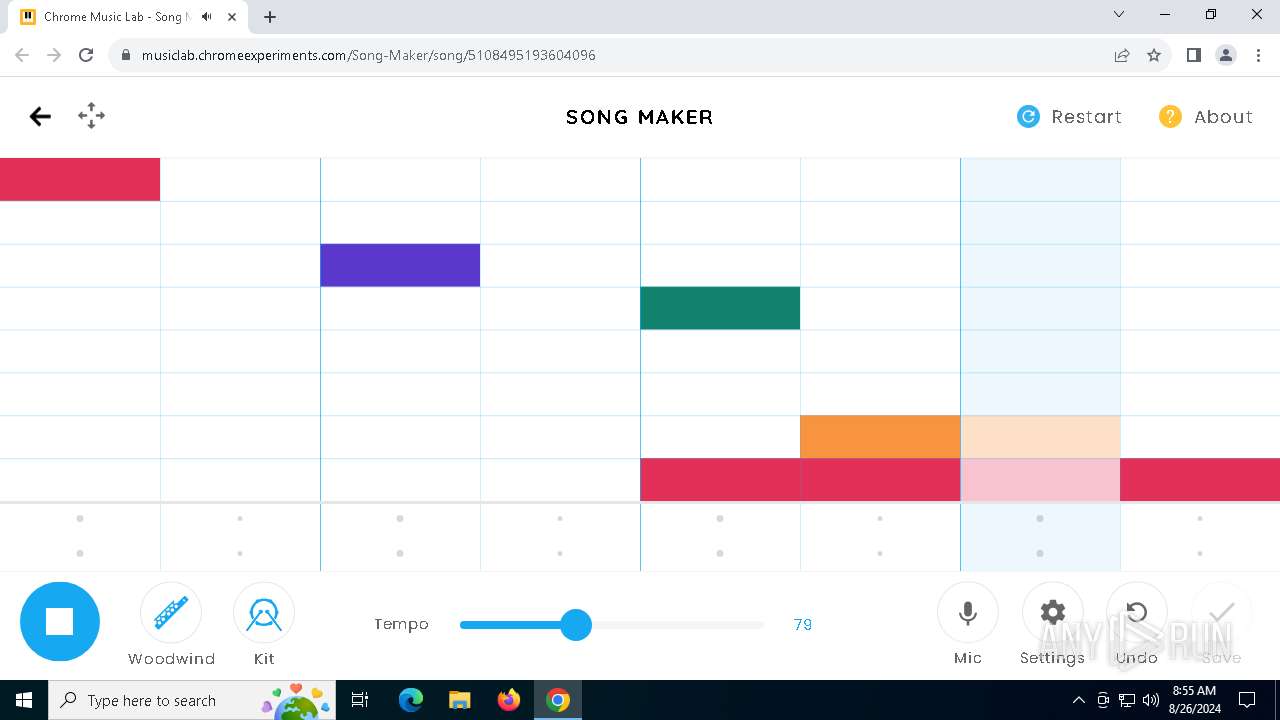Click the address bar URL
This screenshot has height=720, width=1280.
tap(369, 55)
